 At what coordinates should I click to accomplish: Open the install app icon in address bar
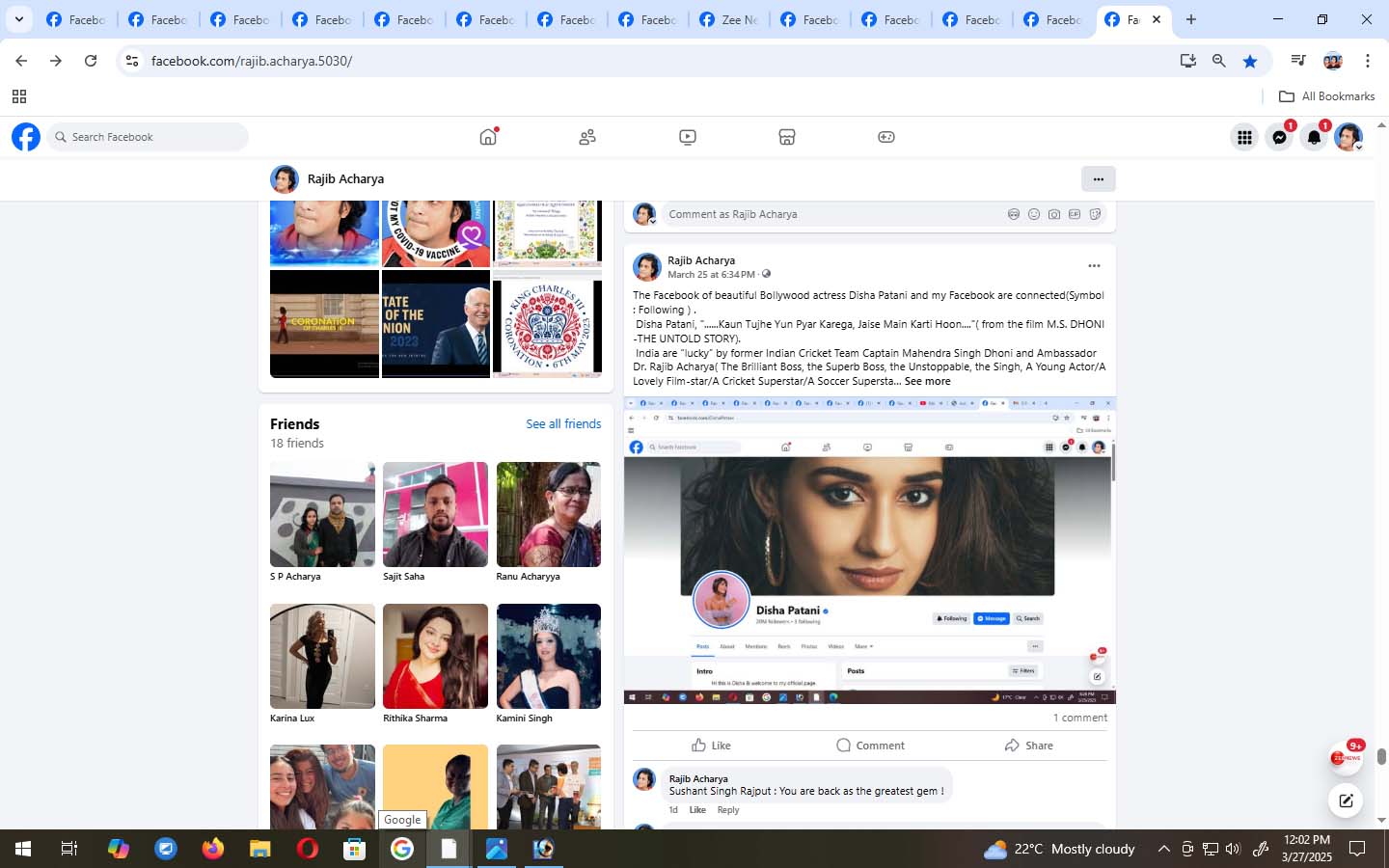click(1188, 61)
